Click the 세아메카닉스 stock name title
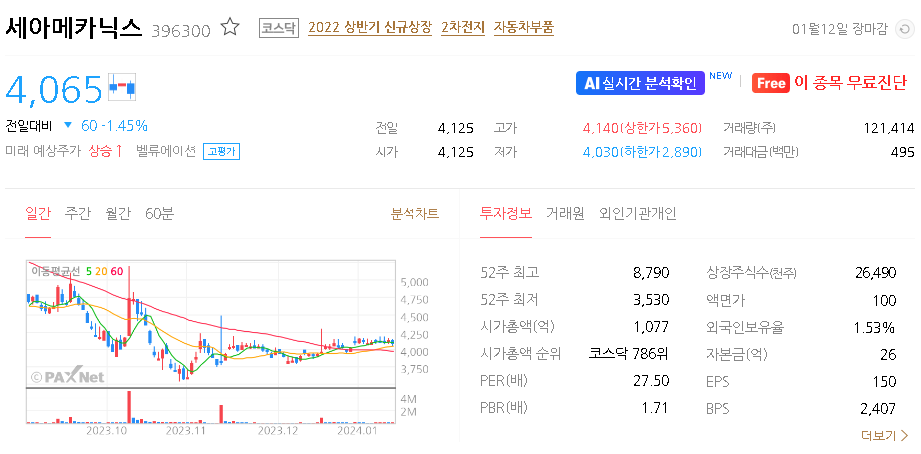Viewport: 921px width, 454px height. 74,28
